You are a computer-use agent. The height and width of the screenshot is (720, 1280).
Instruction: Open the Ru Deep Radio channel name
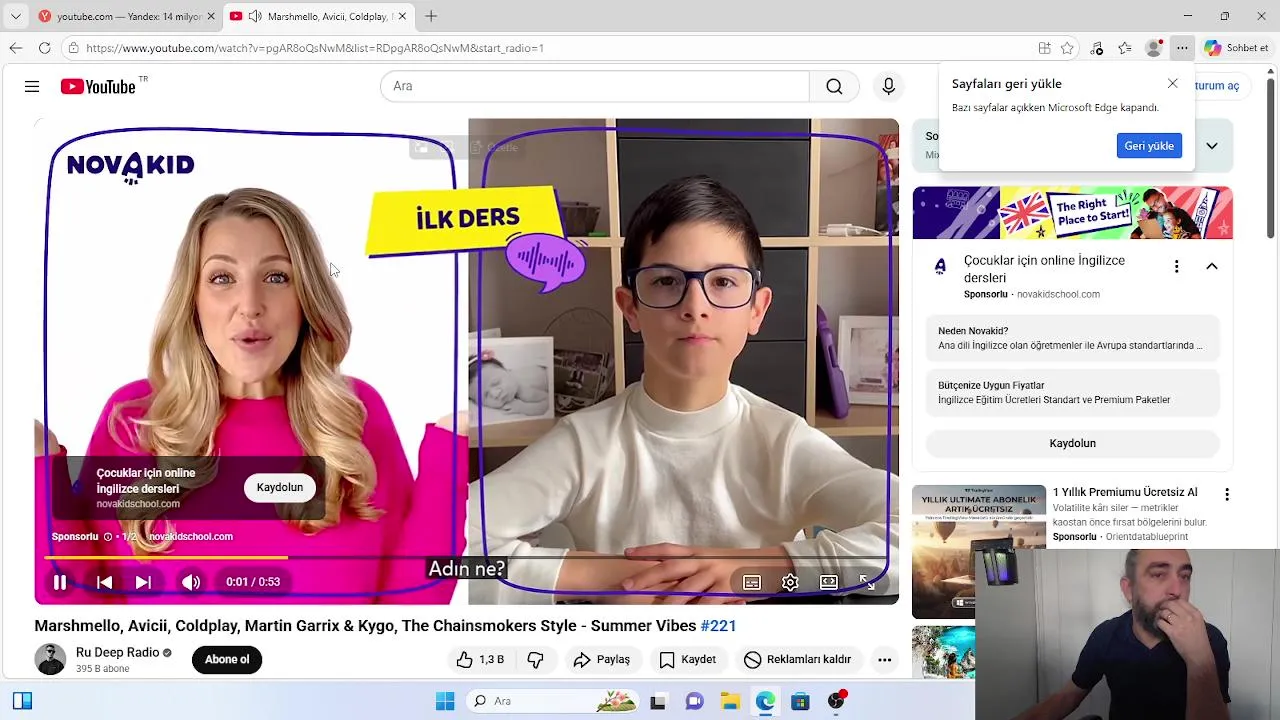pos(118,653)
